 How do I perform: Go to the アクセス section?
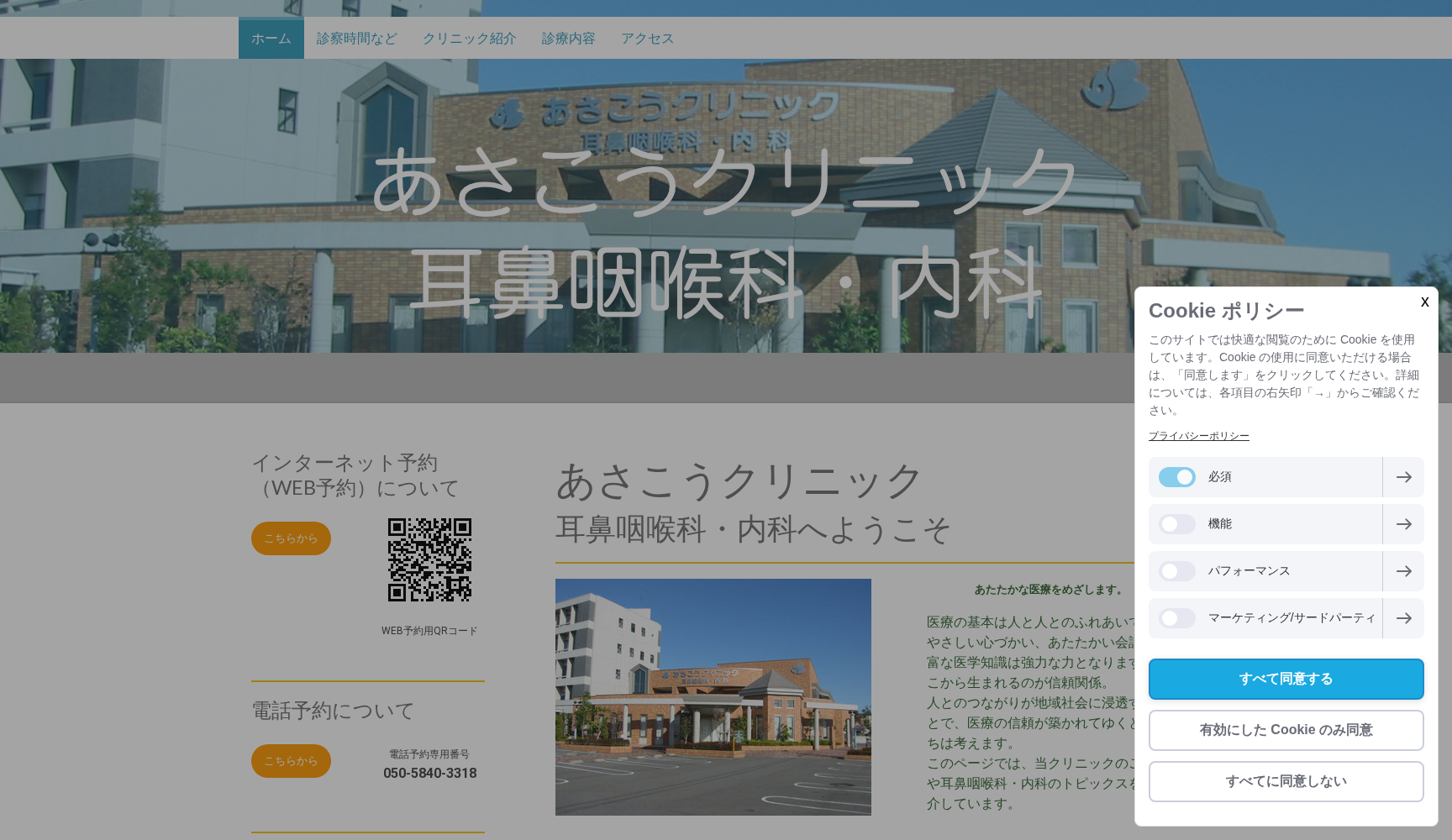pyautogui.click(x=647, y=38)
